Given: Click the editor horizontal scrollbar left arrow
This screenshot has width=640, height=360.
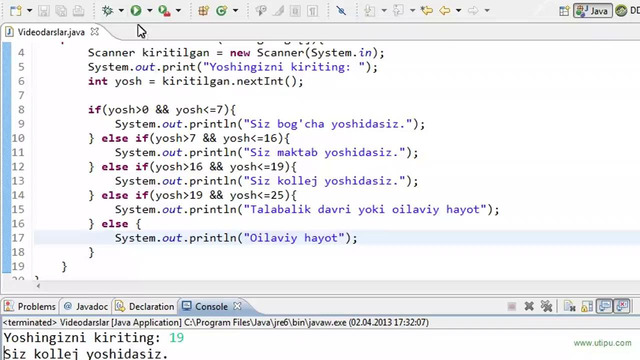Looking at the screenshot, I should [x=38, y=286].
